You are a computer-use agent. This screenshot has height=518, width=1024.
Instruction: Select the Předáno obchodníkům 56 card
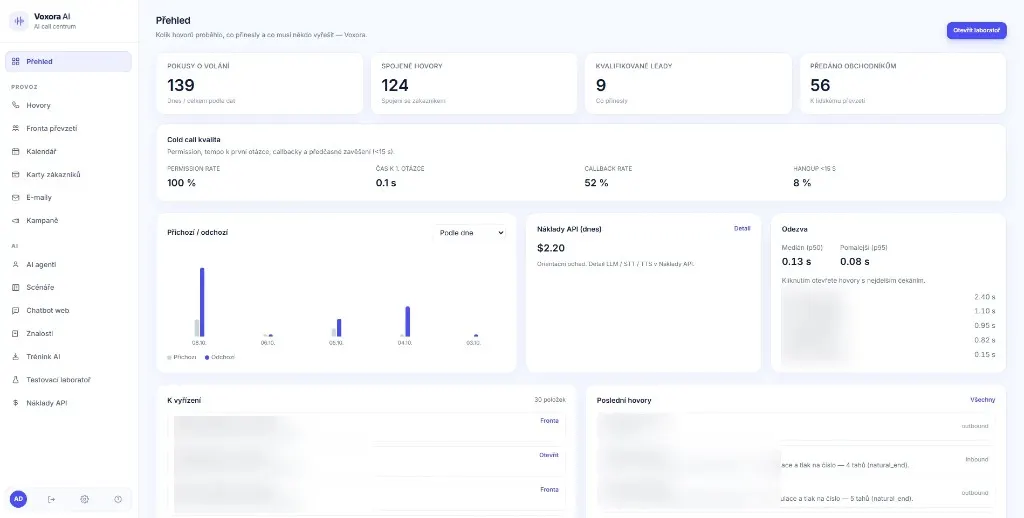click(903, 84)
